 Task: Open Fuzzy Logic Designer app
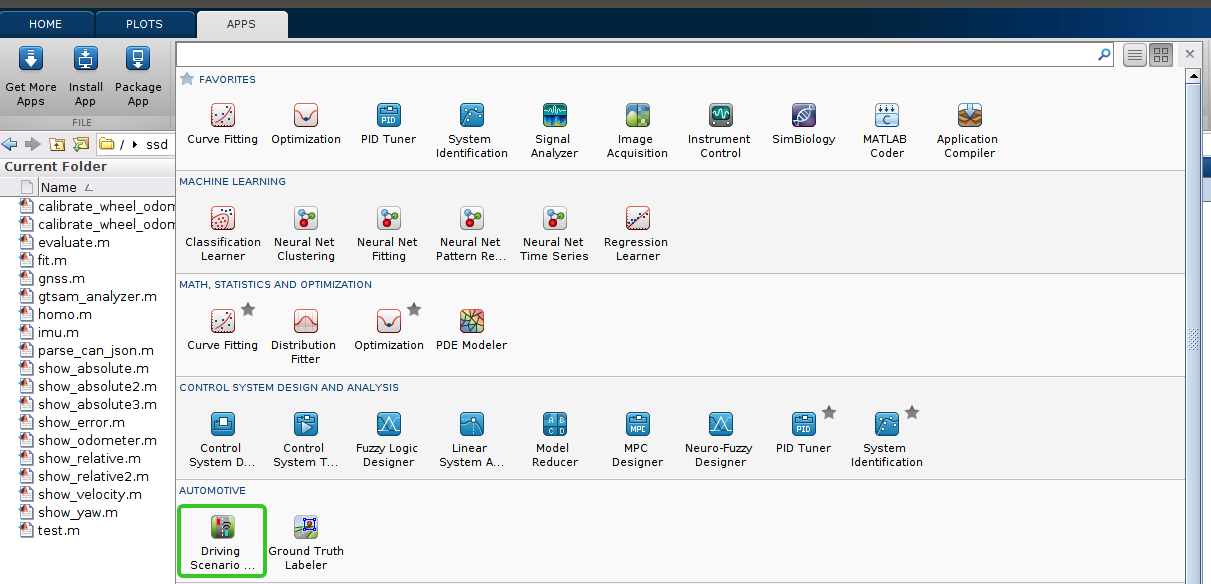(388, 439)
